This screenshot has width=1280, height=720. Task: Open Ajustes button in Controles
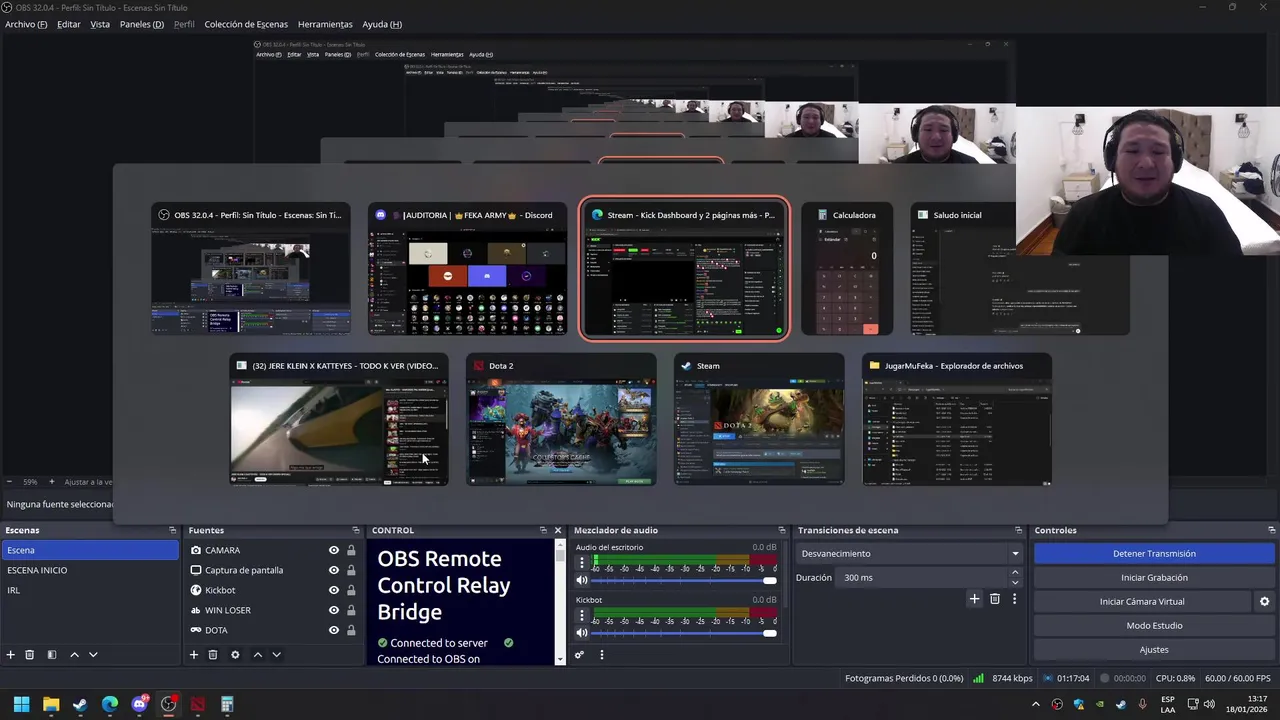(x=1154, y=649)
